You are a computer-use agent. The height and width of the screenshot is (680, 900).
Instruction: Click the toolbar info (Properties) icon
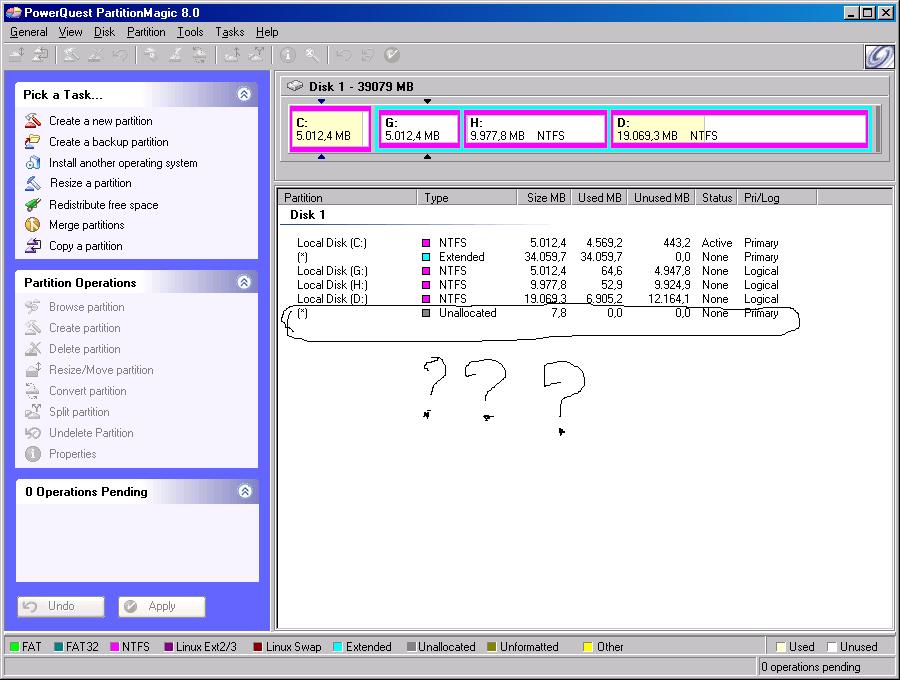click(288, 55)
